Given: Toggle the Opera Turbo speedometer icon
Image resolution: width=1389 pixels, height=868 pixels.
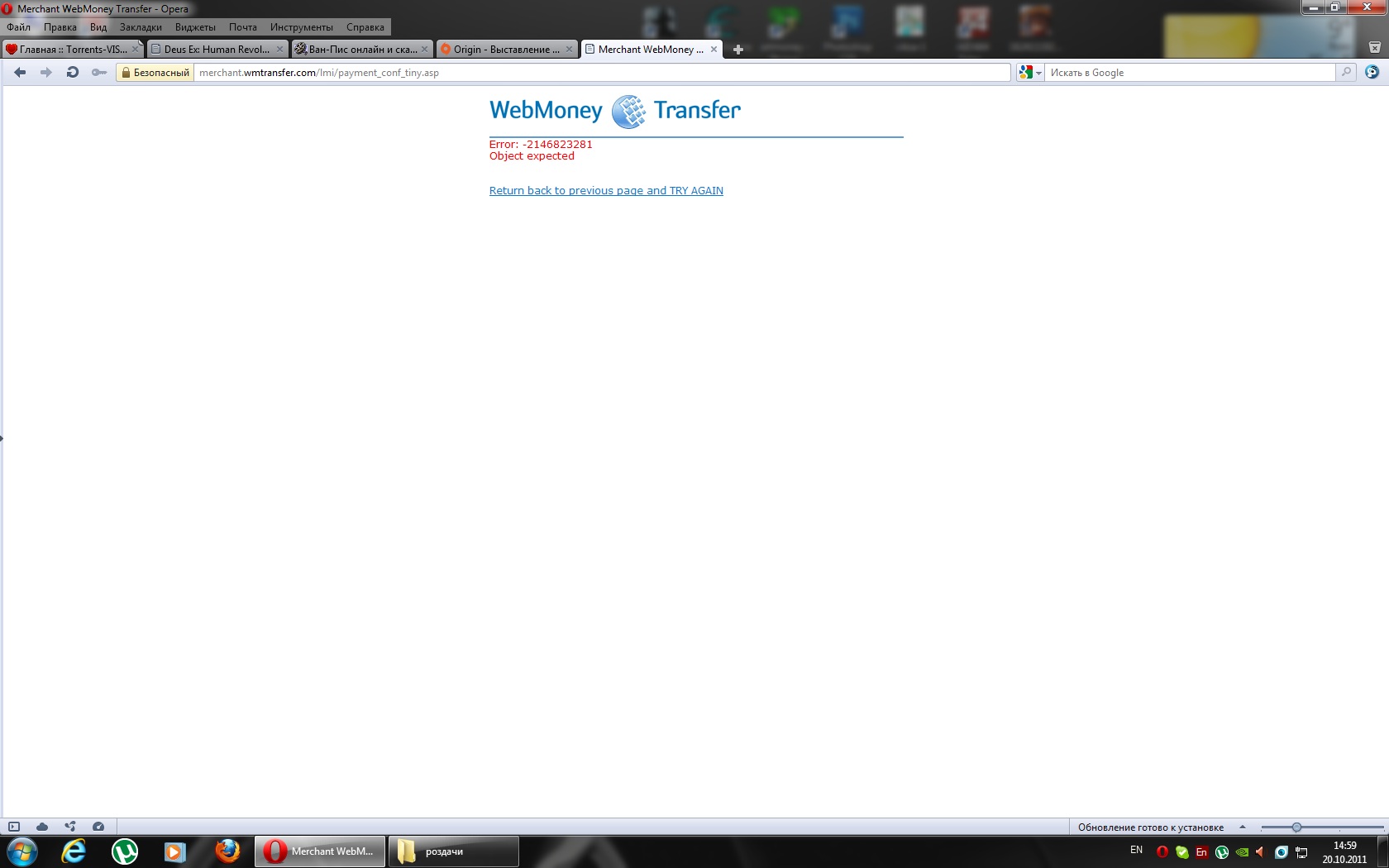Looking at the screenshot, I should 98,827.
